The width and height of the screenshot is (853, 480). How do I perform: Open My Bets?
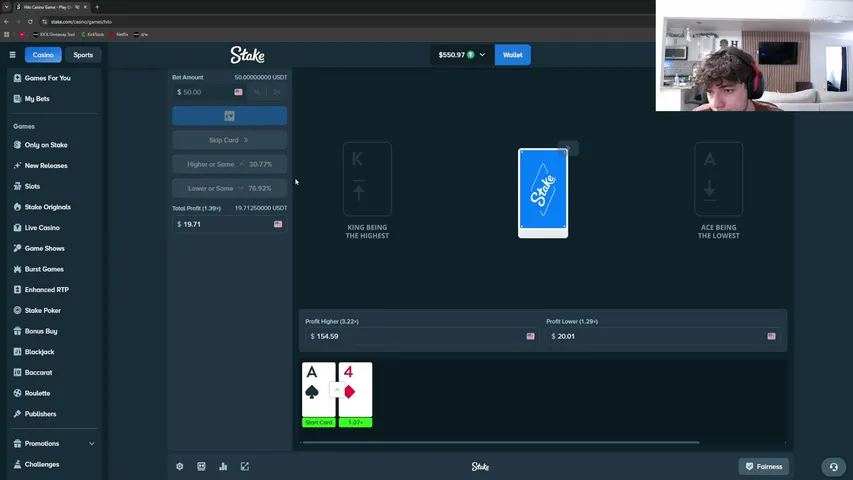37,99
